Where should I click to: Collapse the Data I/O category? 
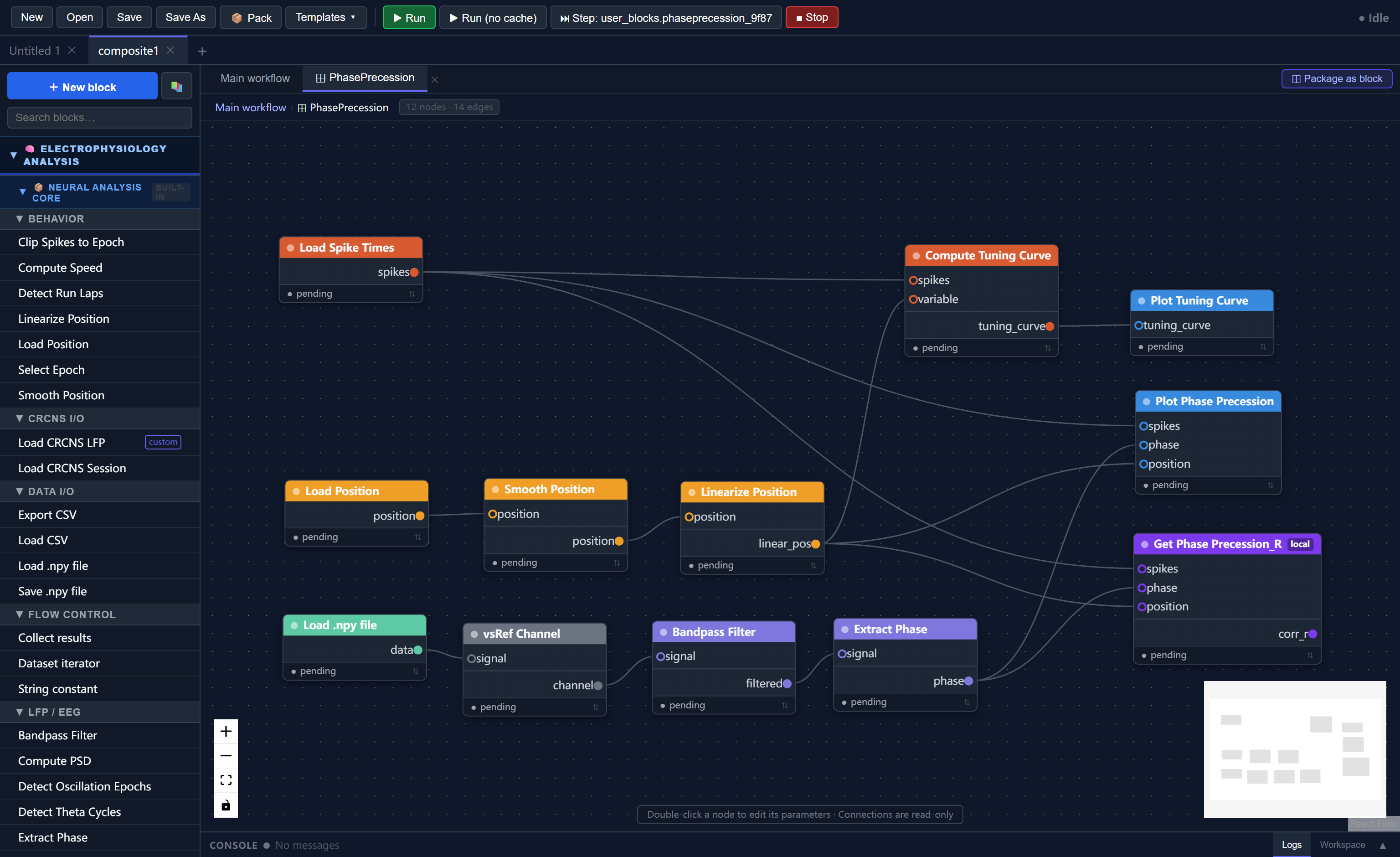coord(19,491)
